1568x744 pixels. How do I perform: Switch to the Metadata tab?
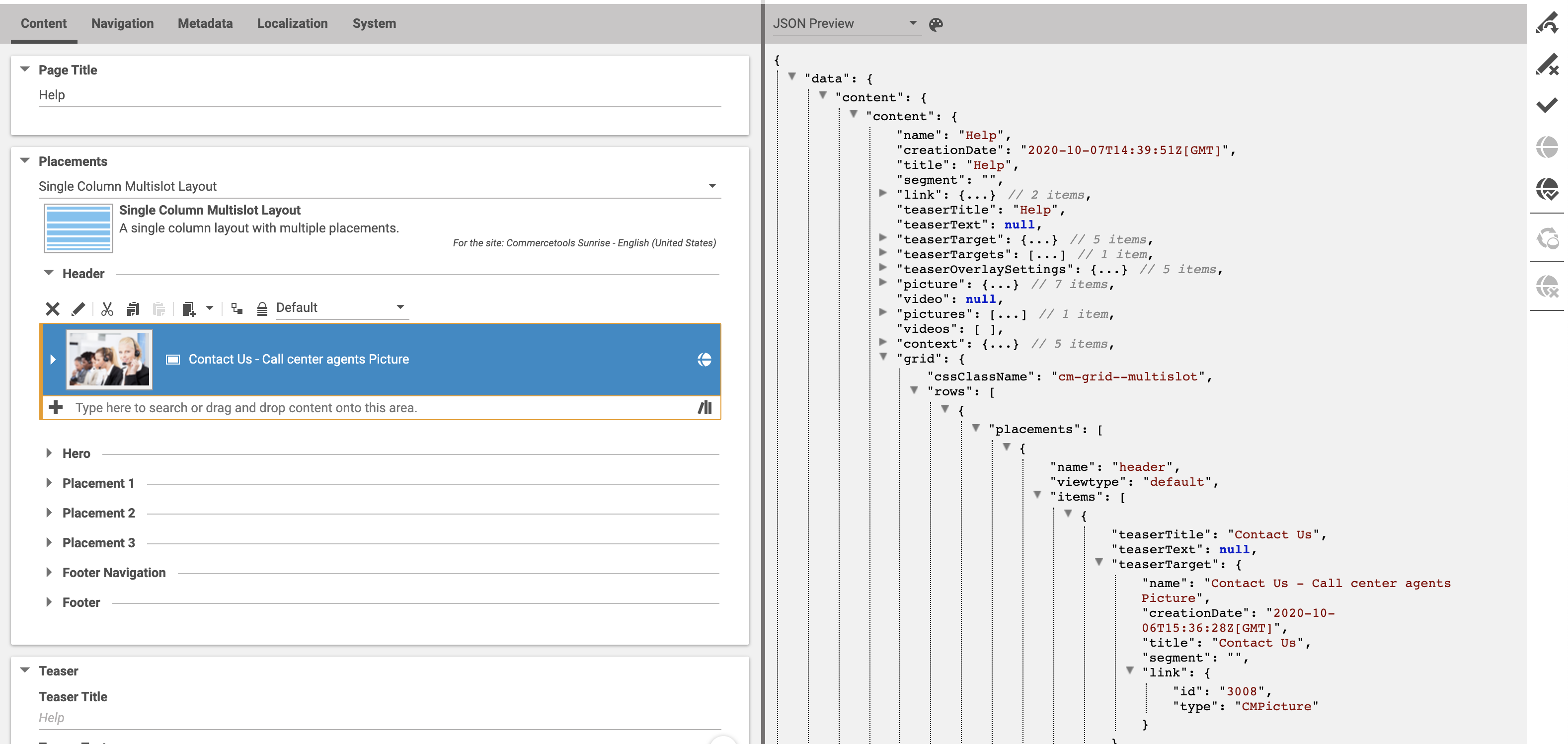coord(205,23)
